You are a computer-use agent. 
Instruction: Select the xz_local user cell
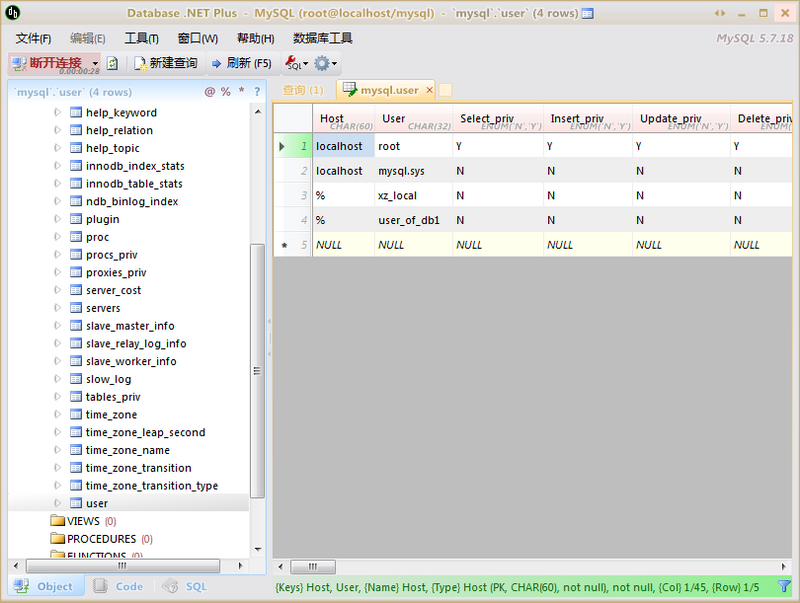tap(413, 195)
